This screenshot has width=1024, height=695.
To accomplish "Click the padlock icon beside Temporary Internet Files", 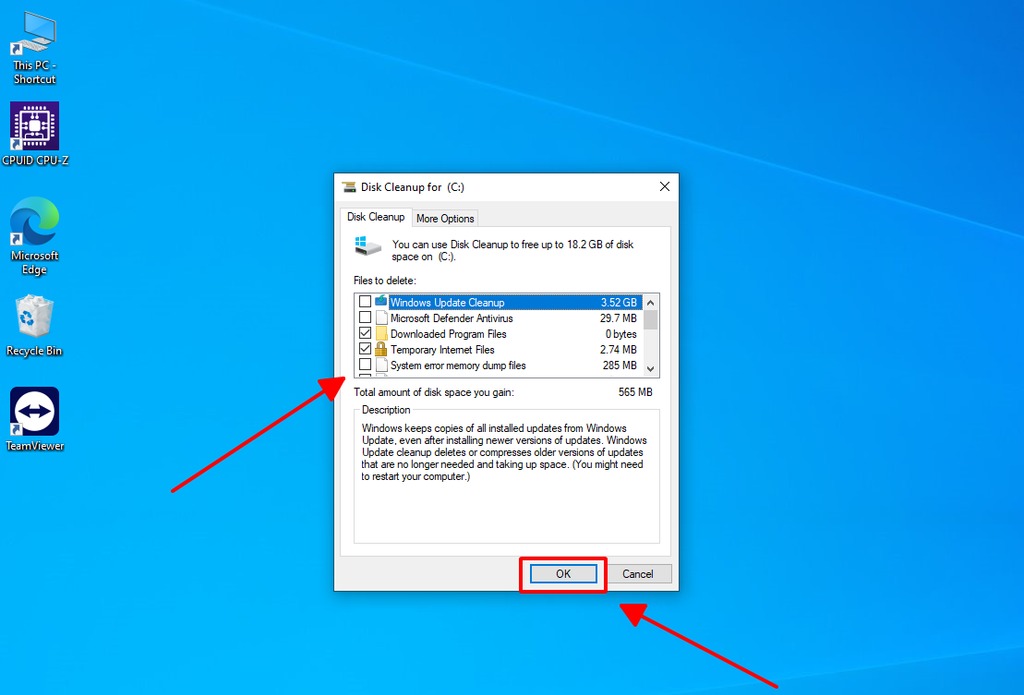I will pos(381,350).
